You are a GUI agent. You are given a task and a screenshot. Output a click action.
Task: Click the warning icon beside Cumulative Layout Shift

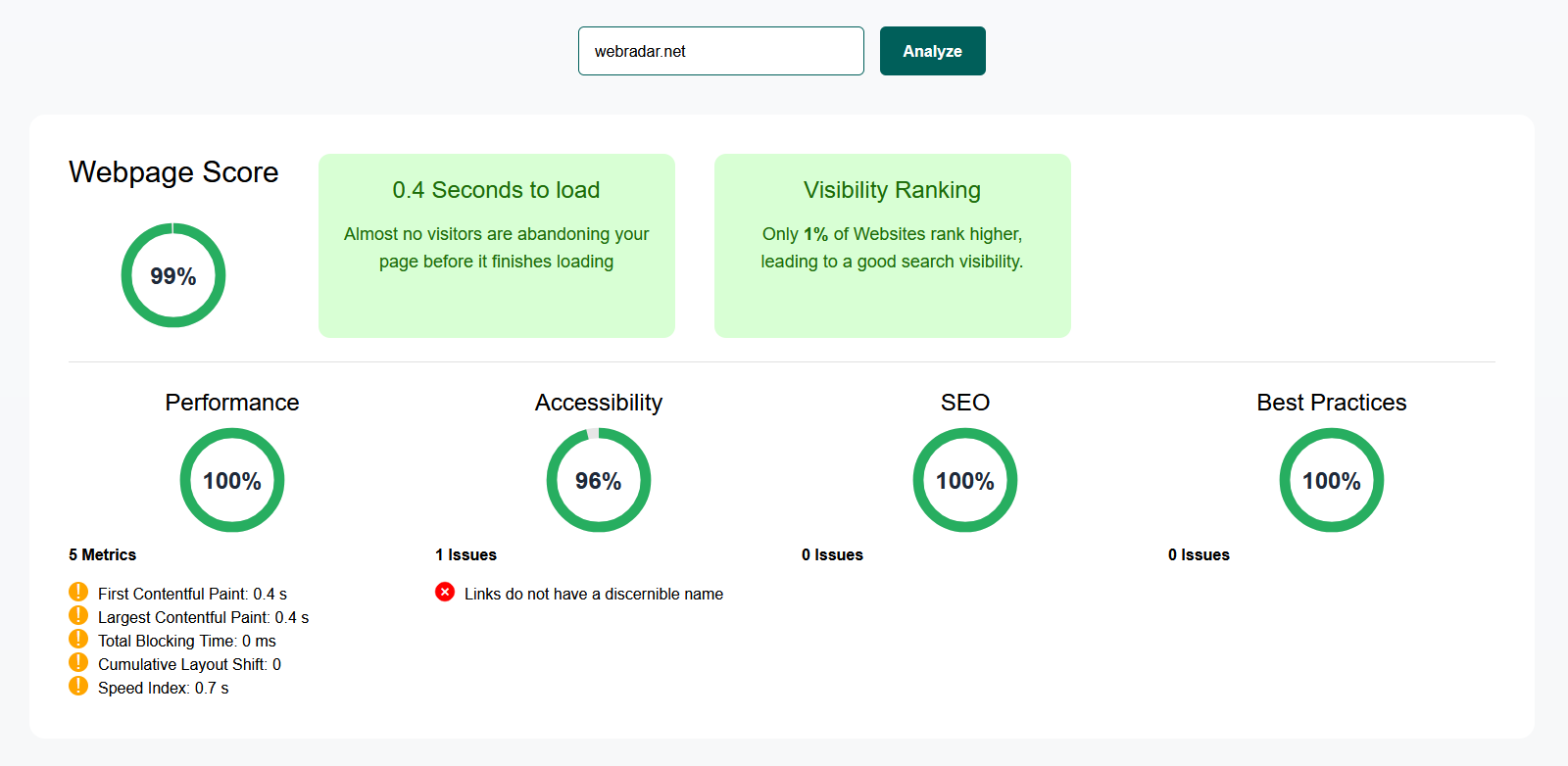coord(78,662)
